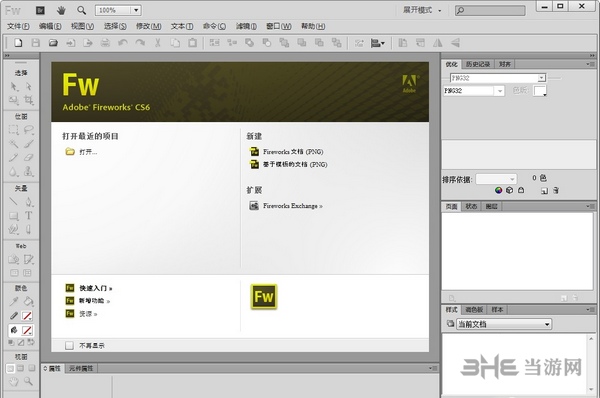
Task: Select the Eyedropper tool
Action: pos(14,302)
